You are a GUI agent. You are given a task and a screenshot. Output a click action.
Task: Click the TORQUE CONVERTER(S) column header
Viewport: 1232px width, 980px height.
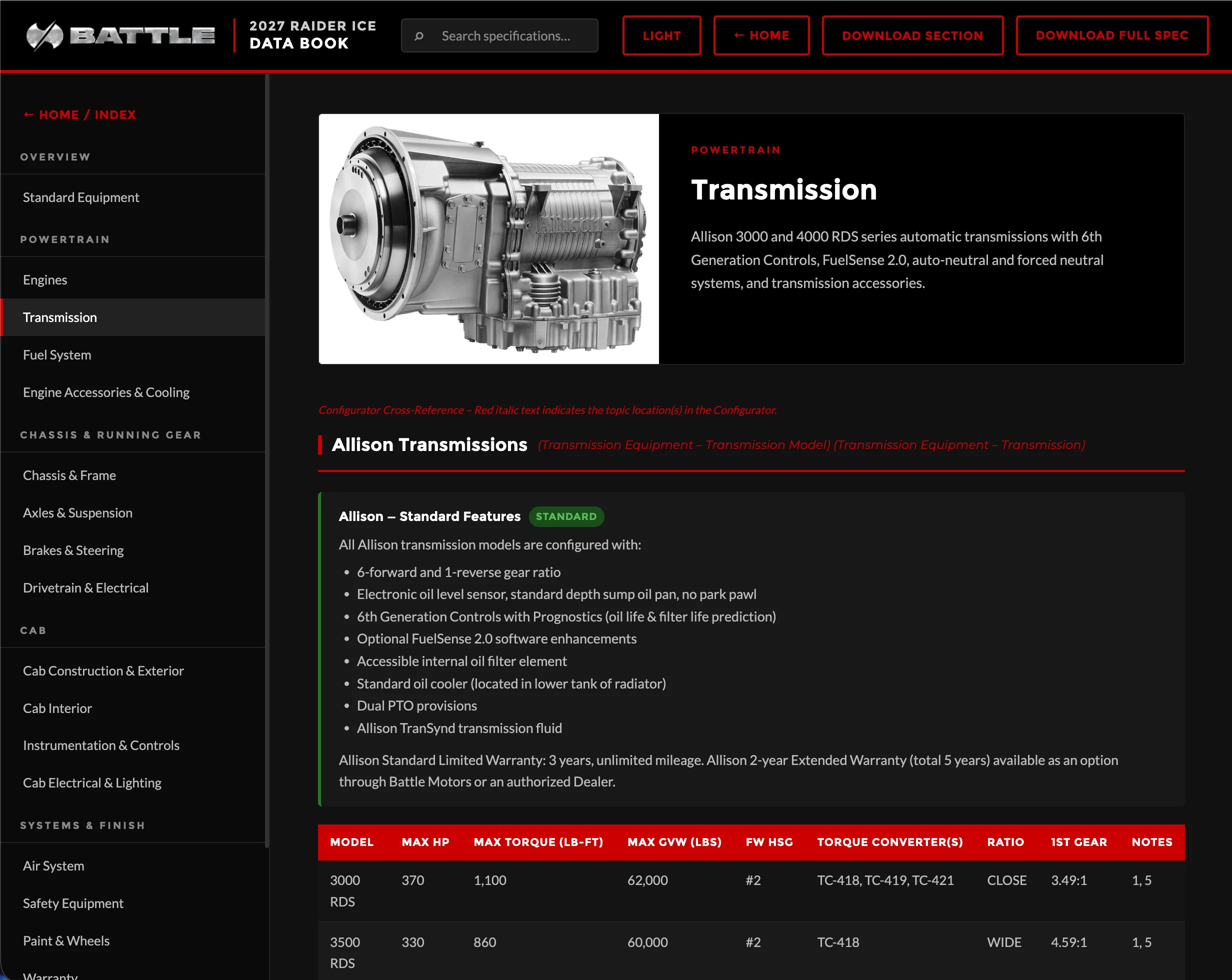(x=889, y=842)
